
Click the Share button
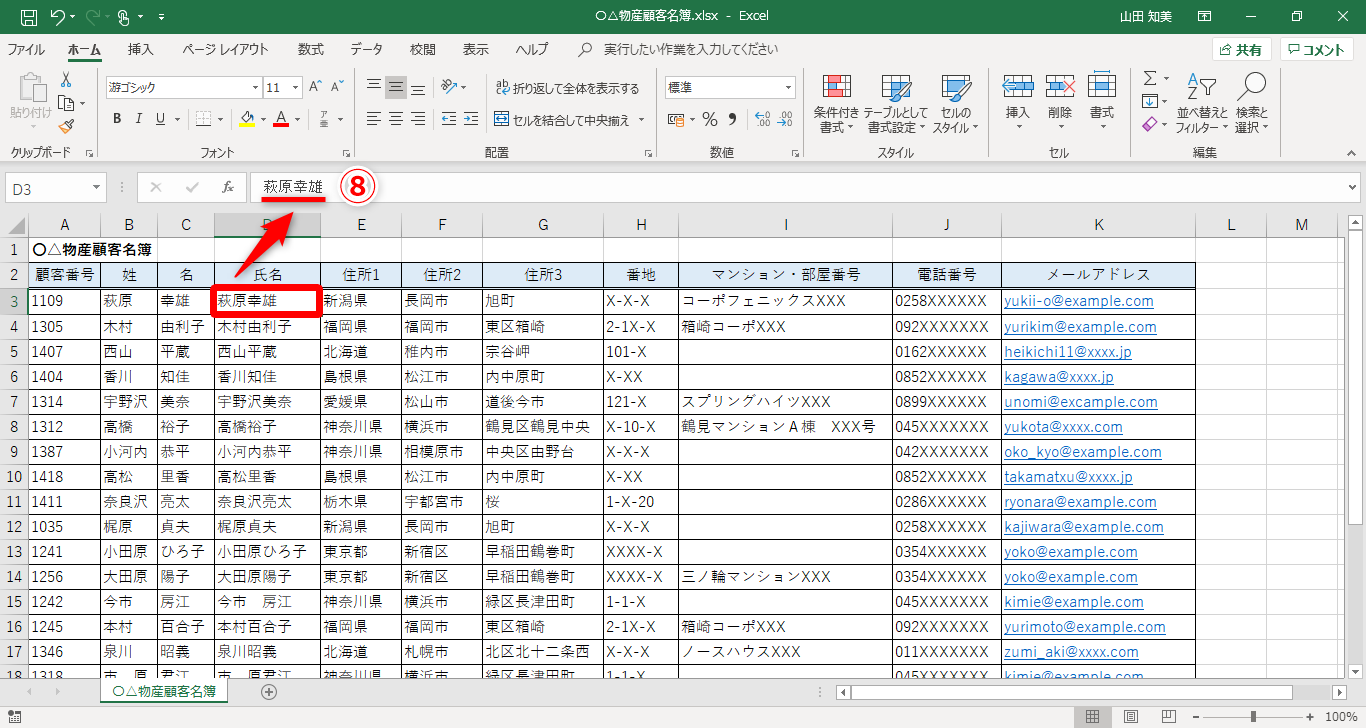tap(1242, 49)
